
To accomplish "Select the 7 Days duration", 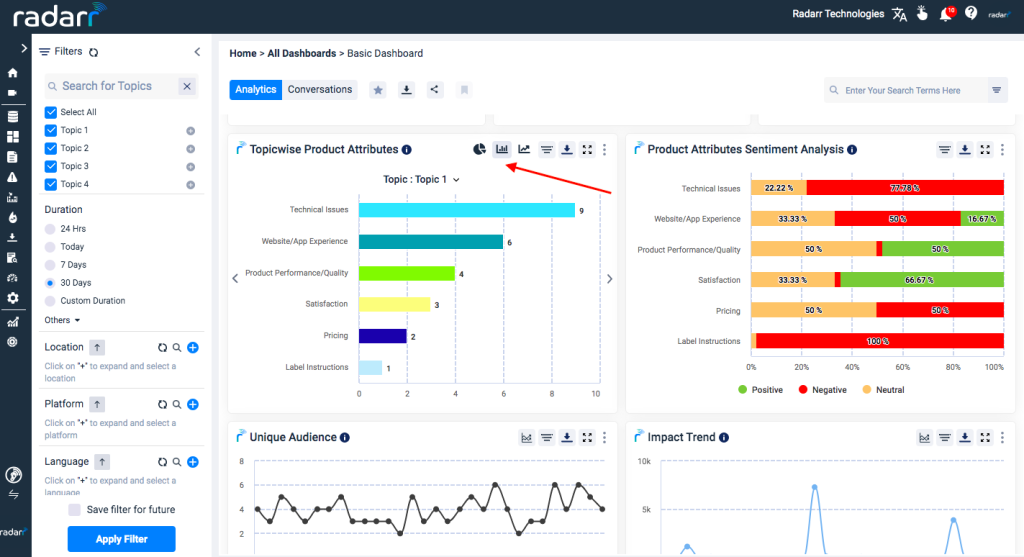I will (x=50, y=265).
